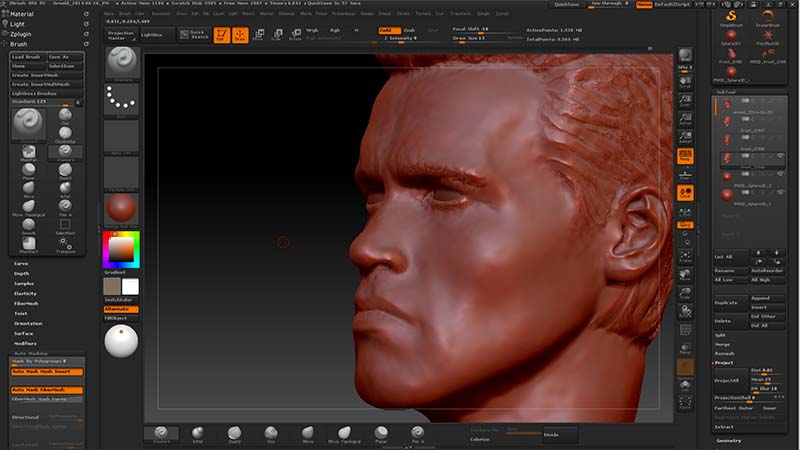This screenshot has width=800, height=450.
Task: Open the Document menu
Action: pos(161,14)
